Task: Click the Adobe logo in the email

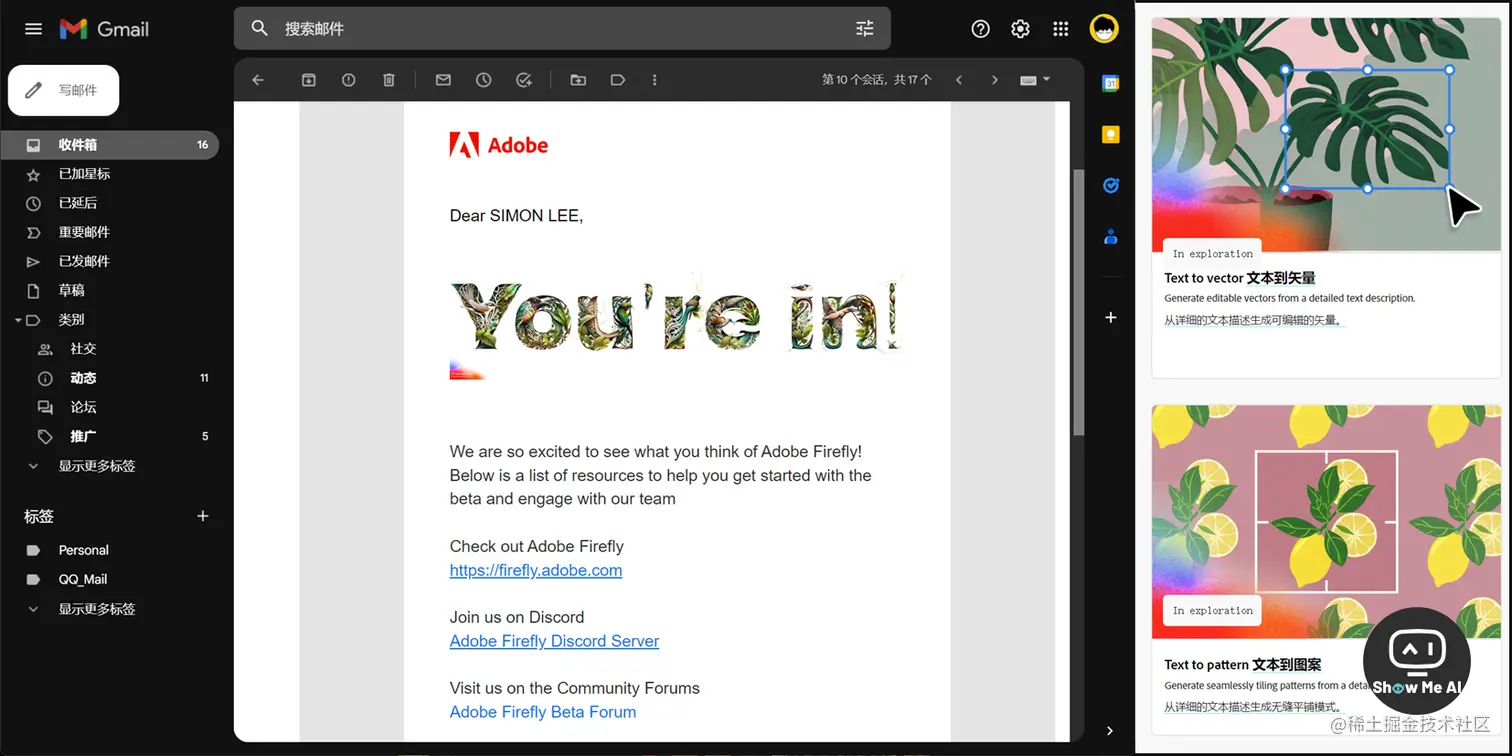Action: tap(499, 145)
